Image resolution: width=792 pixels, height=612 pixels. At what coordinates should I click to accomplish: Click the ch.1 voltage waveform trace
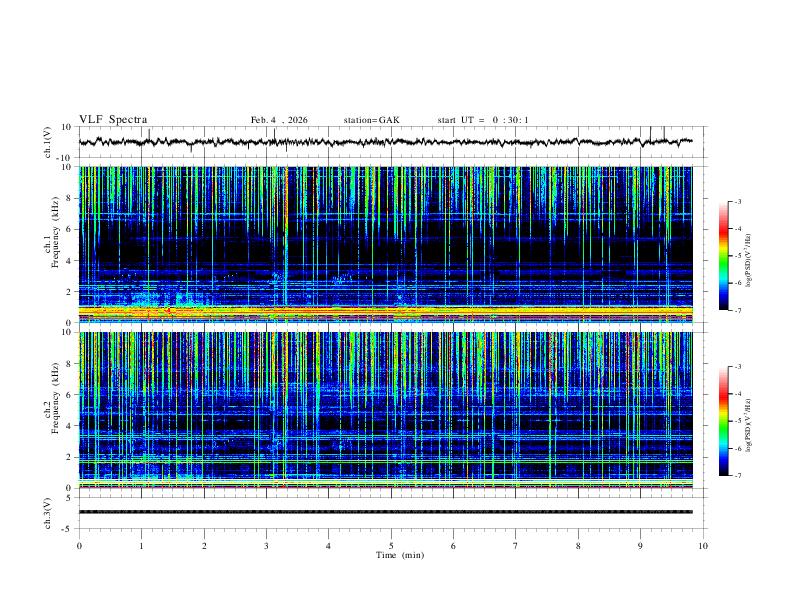(x=385, y=142)
